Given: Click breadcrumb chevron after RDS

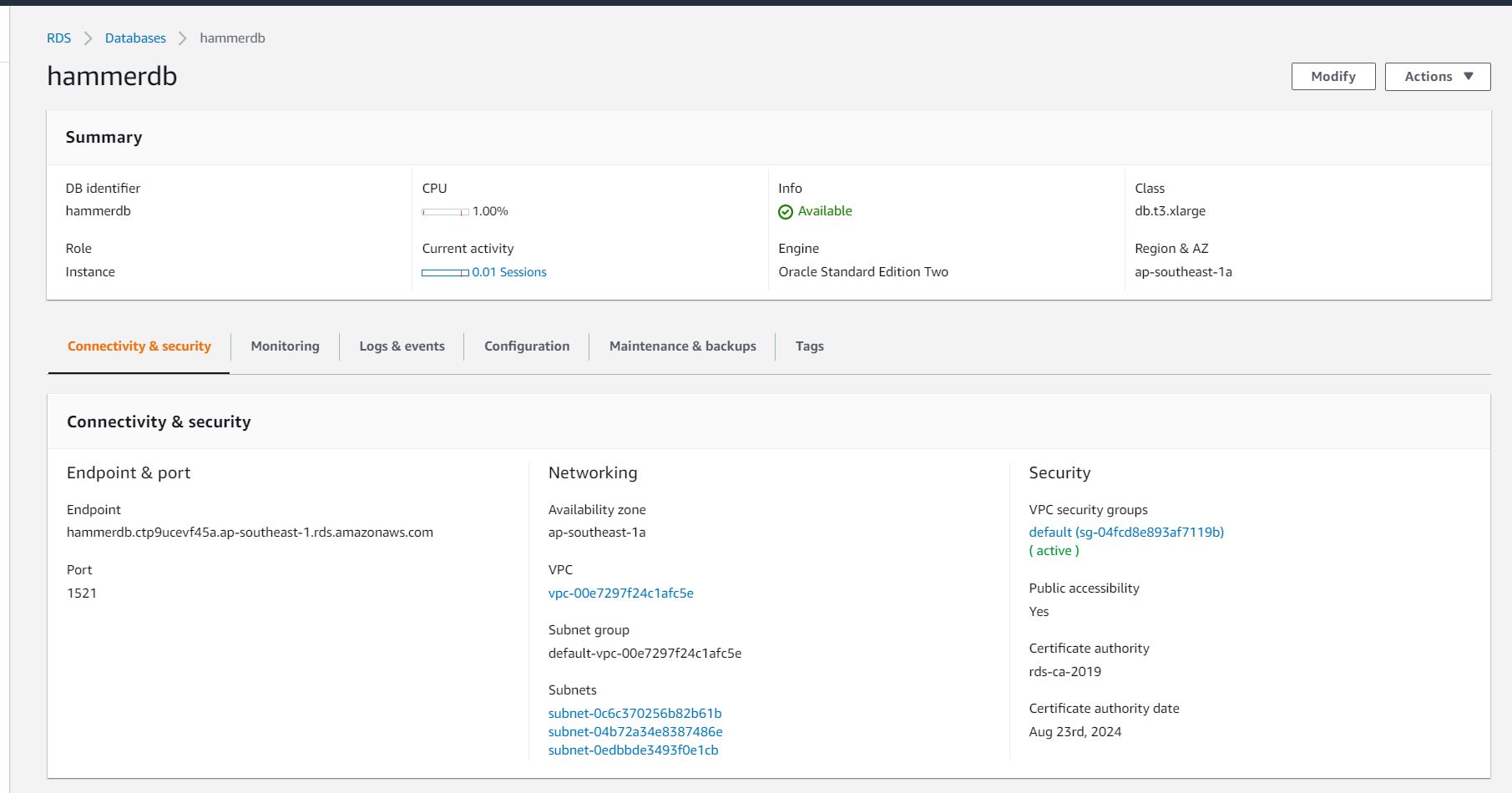Looking at the screenshot, I should point(88,38).
